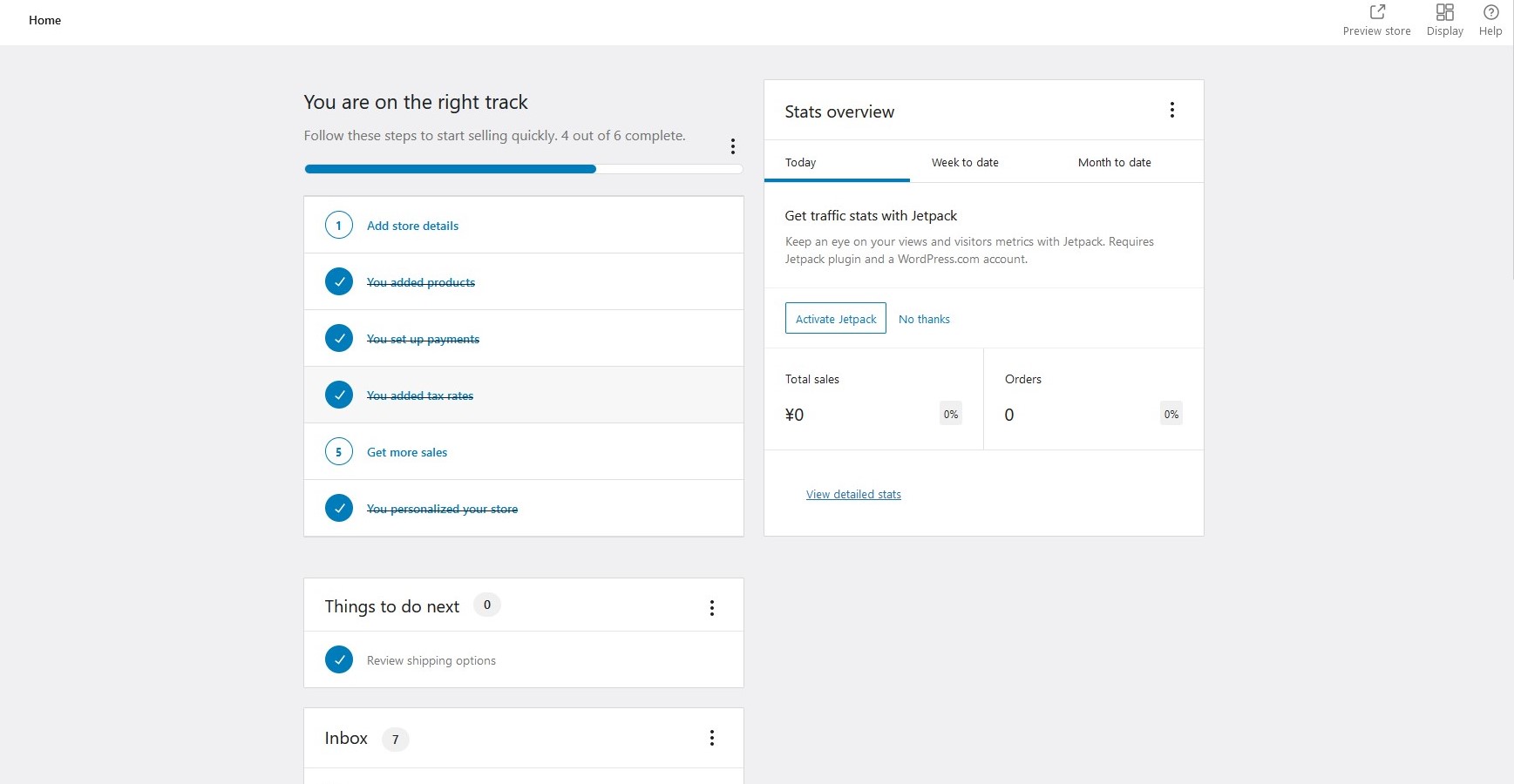Screen dimensions: 1514x784
Task: Click checkmark beside Review shipping options
Action: (x=339, y=659)
